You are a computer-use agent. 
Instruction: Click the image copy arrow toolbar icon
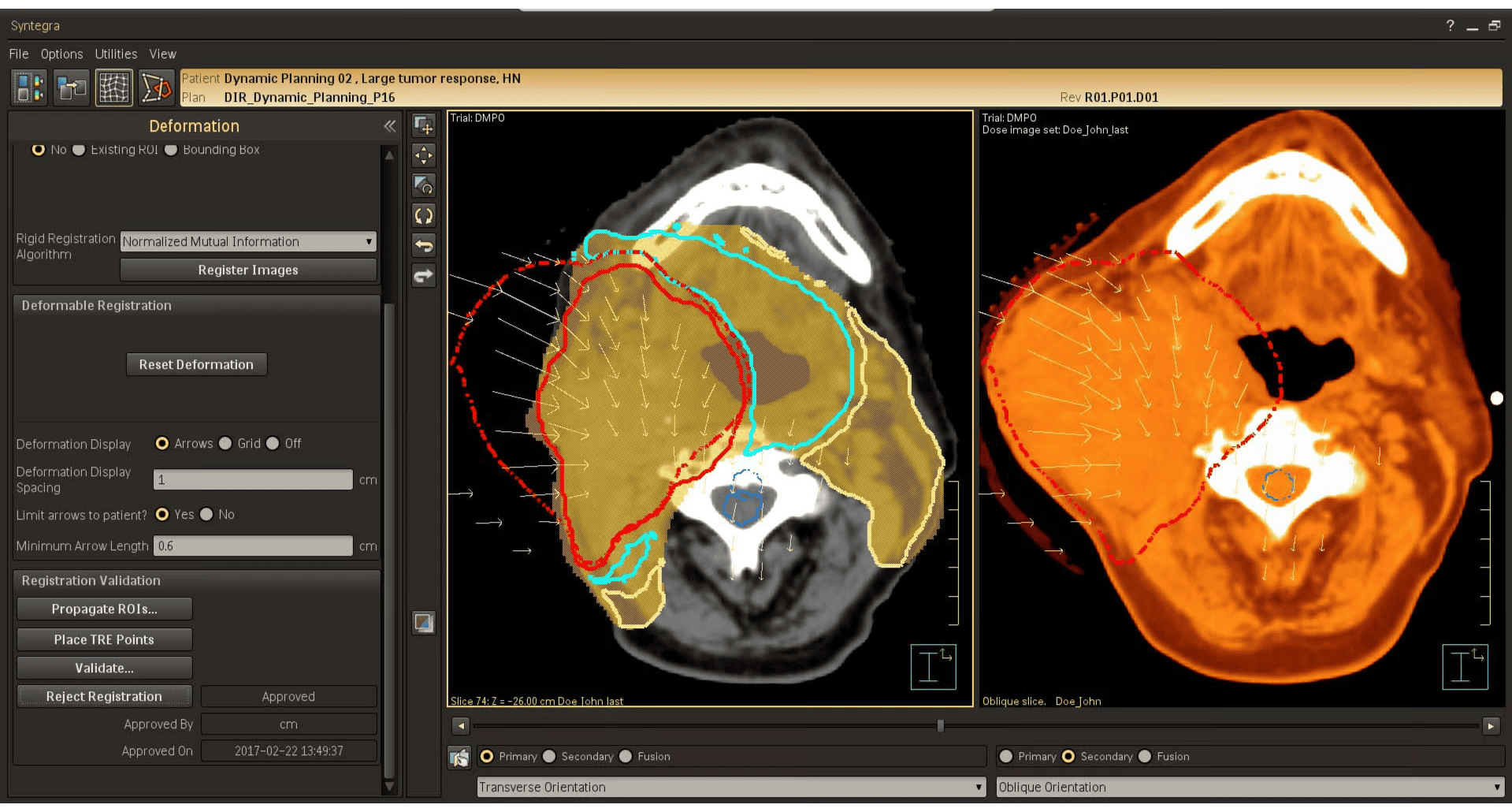click(71, 88)
